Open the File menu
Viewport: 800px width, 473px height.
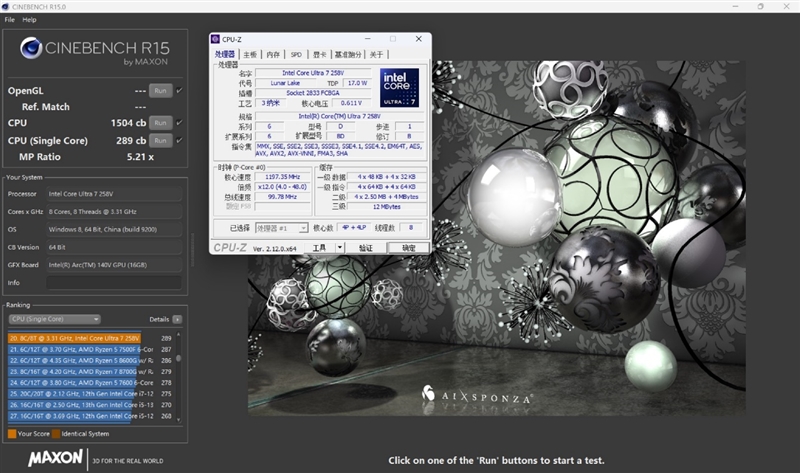[9, 19]
